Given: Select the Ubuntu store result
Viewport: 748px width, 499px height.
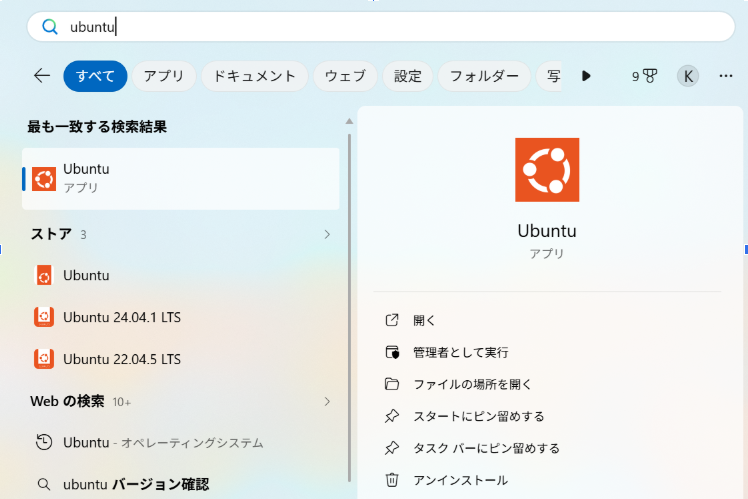Looking at the screenshot, I should coord(181,275).
